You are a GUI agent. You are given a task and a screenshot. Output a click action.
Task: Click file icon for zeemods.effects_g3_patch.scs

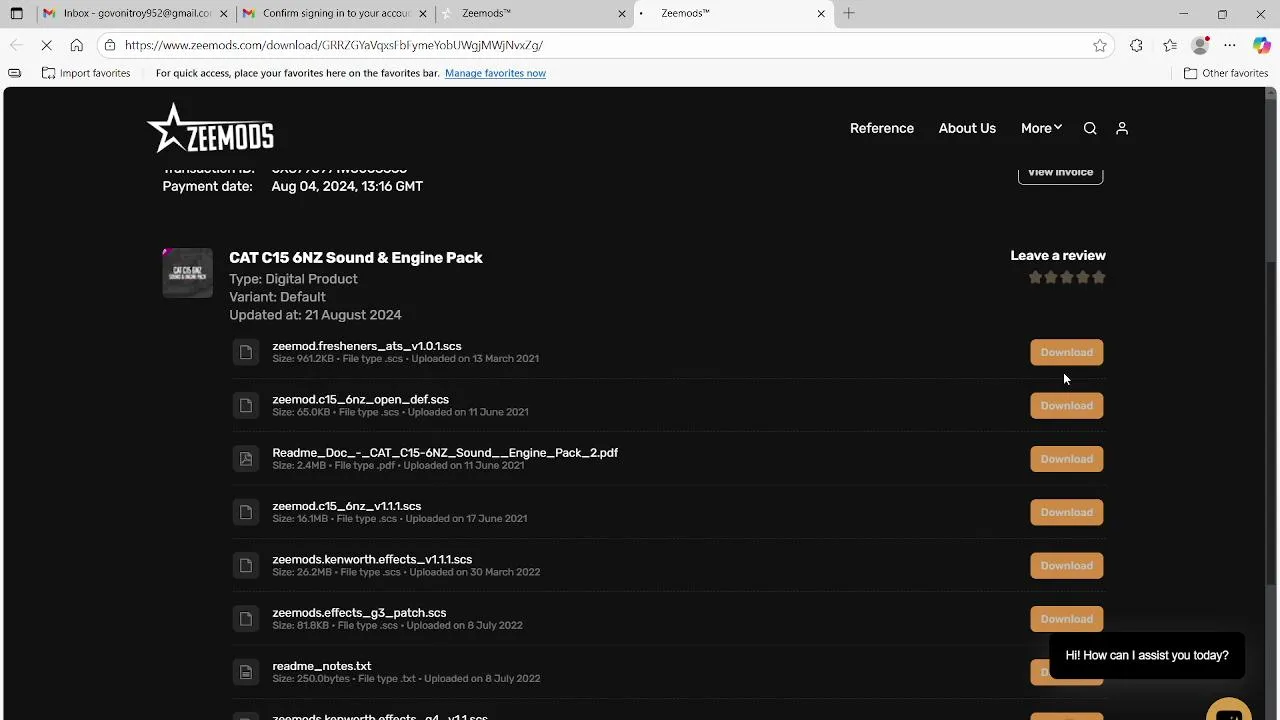[x=246, y=619]
